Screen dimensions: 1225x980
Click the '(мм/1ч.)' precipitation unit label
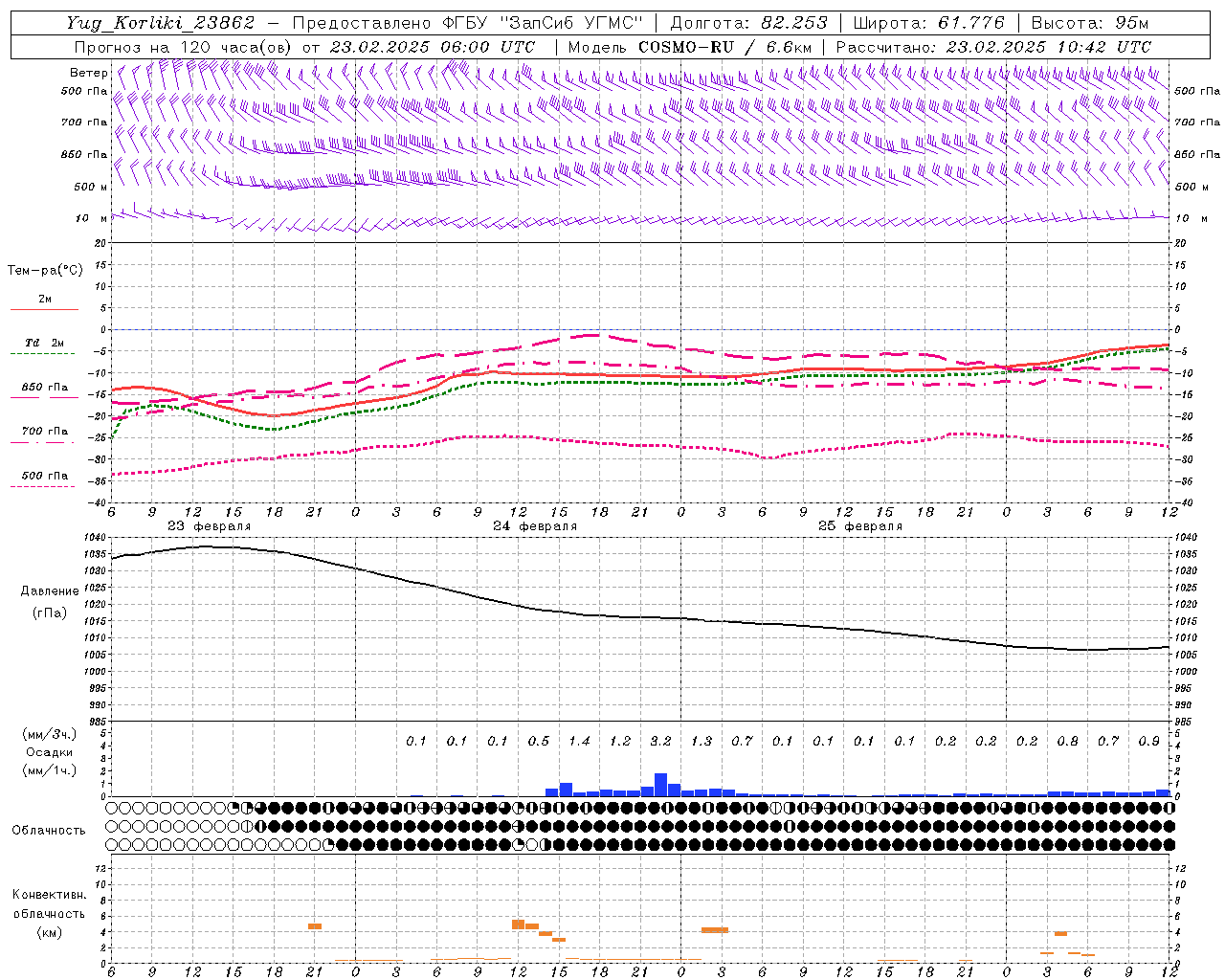[x=50, y=770]
